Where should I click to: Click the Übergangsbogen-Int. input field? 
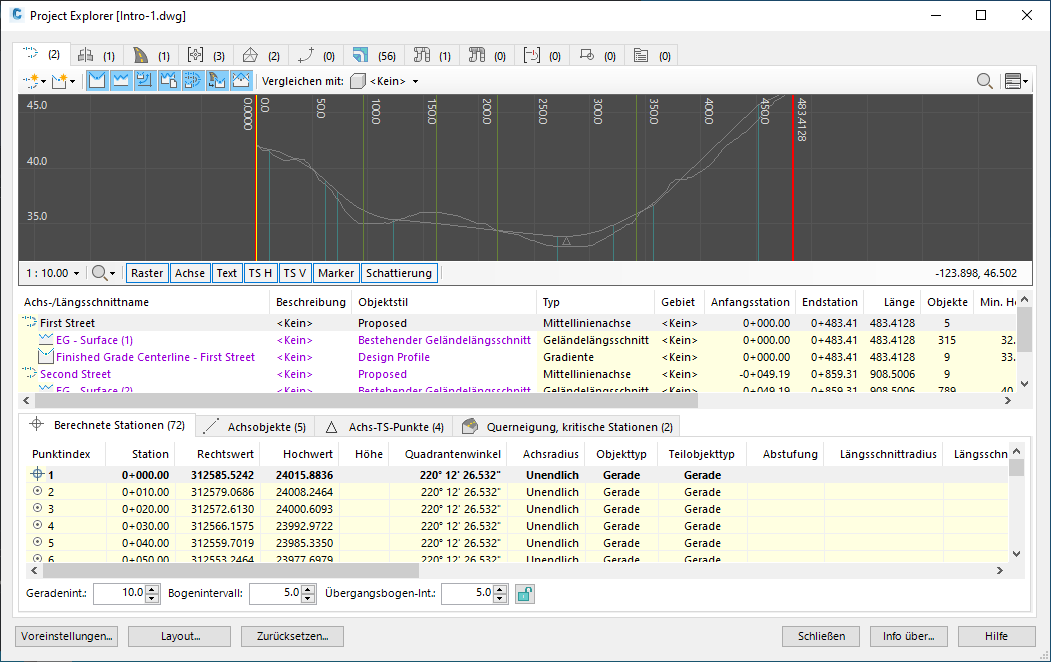point(467,593)
